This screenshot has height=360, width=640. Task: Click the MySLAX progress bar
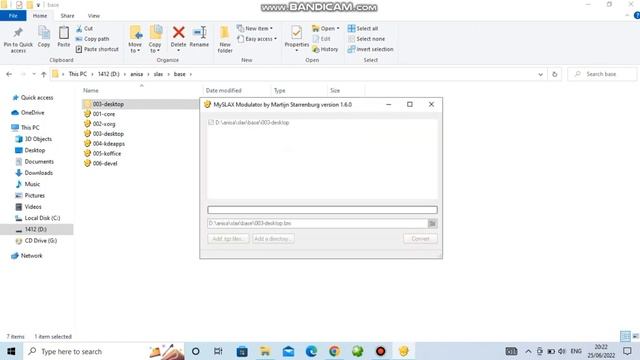(322, 210)
